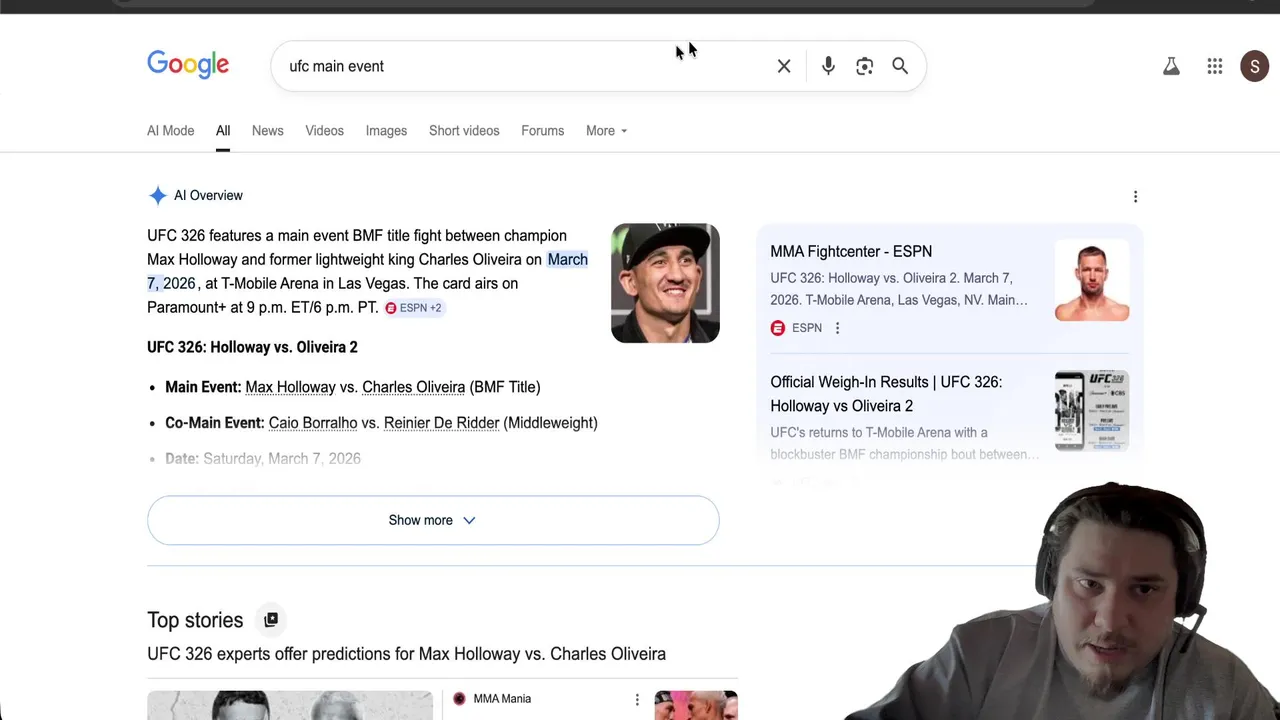Click the MMA Mania publisher icon
1280x720 pixels.
460,699
